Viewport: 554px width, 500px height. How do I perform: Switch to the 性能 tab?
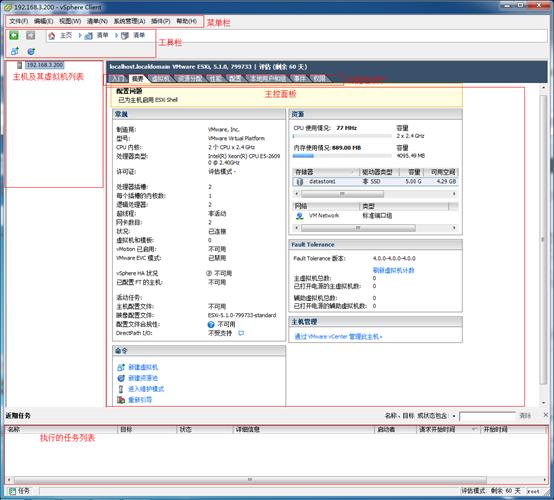pos(216,78)
